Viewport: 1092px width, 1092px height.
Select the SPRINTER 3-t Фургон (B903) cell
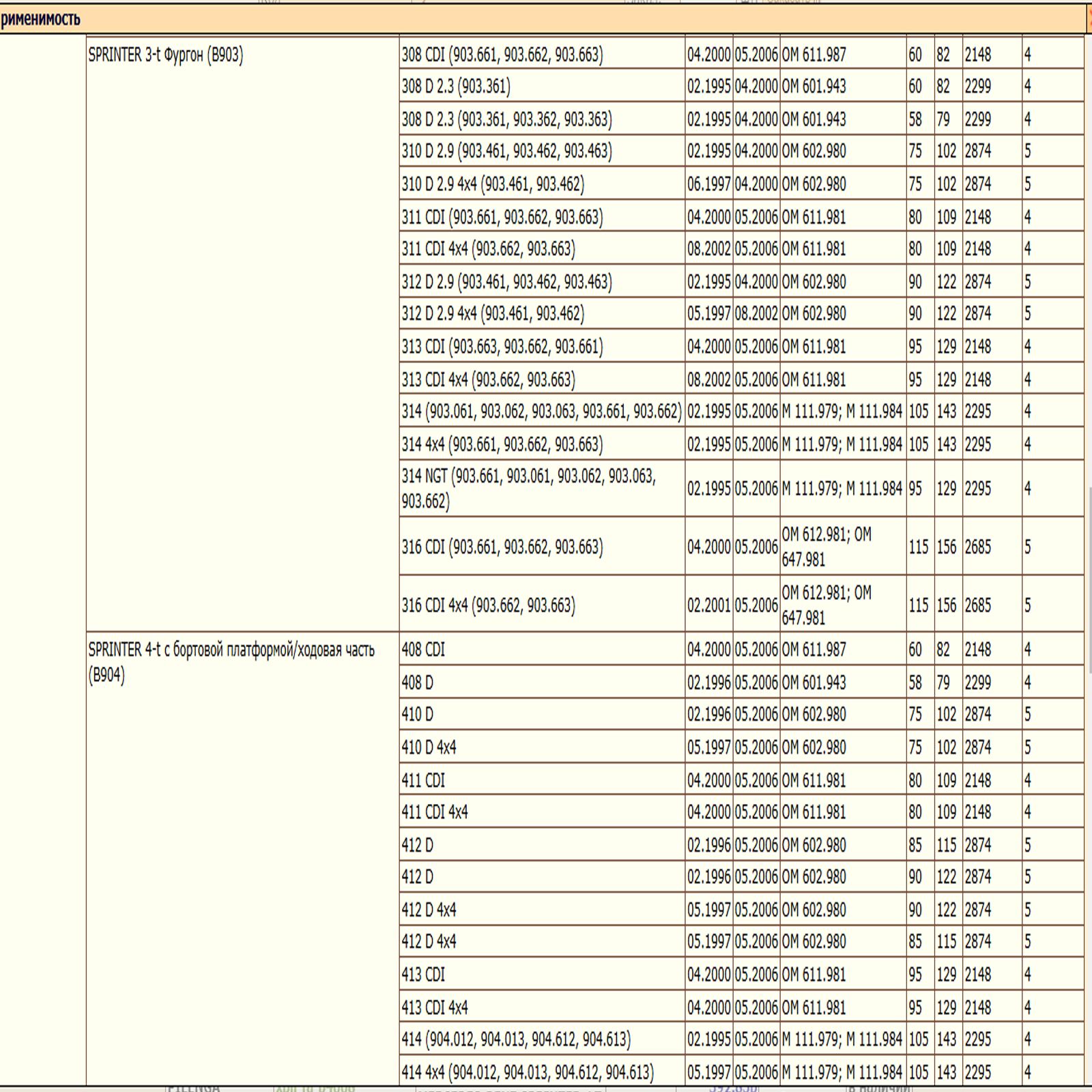click(166, 55)
